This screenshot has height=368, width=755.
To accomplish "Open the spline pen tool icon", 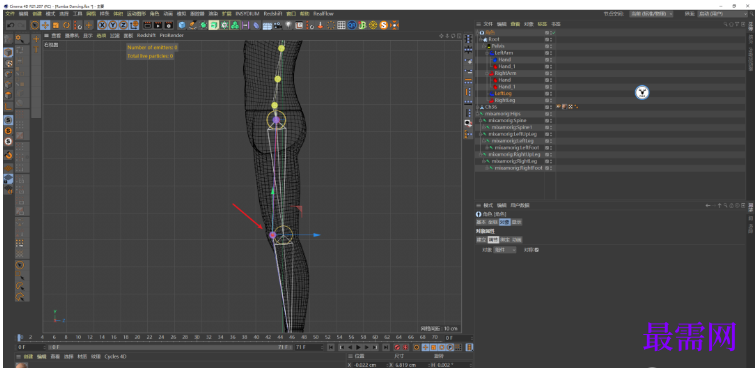I will [x=193, y=25].
